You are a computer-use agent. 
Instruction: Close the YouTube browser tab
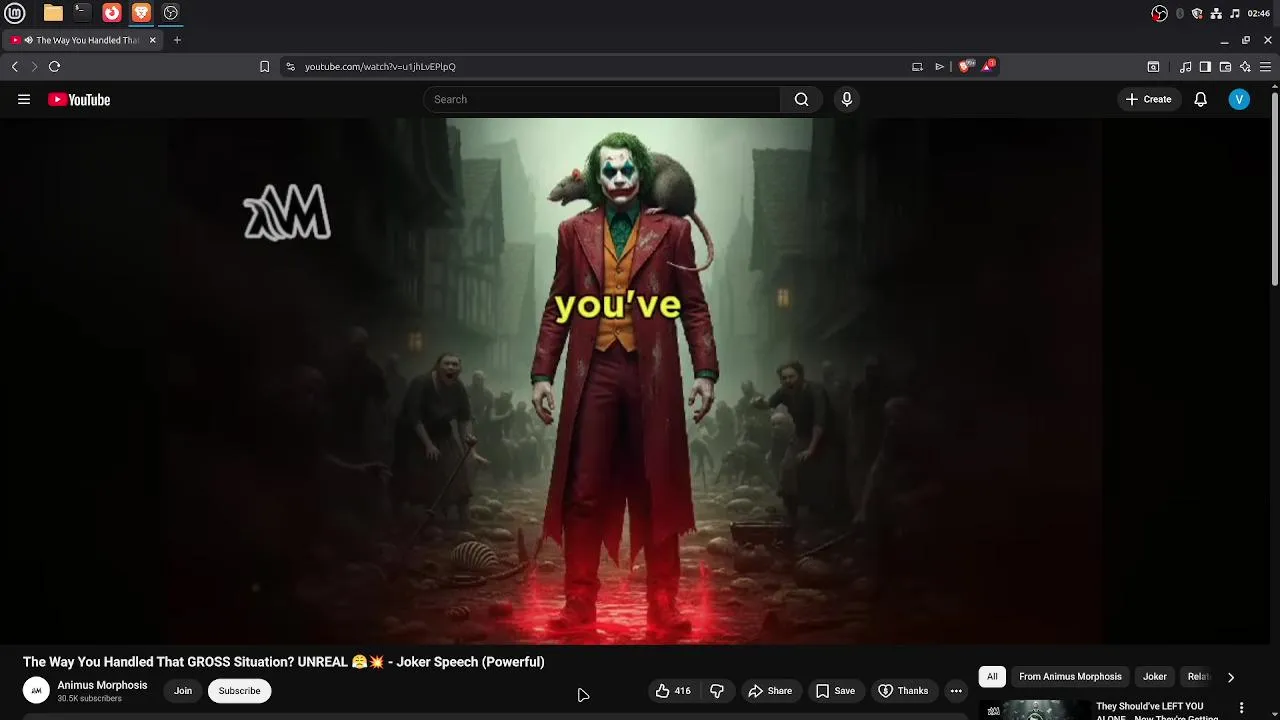153,40
